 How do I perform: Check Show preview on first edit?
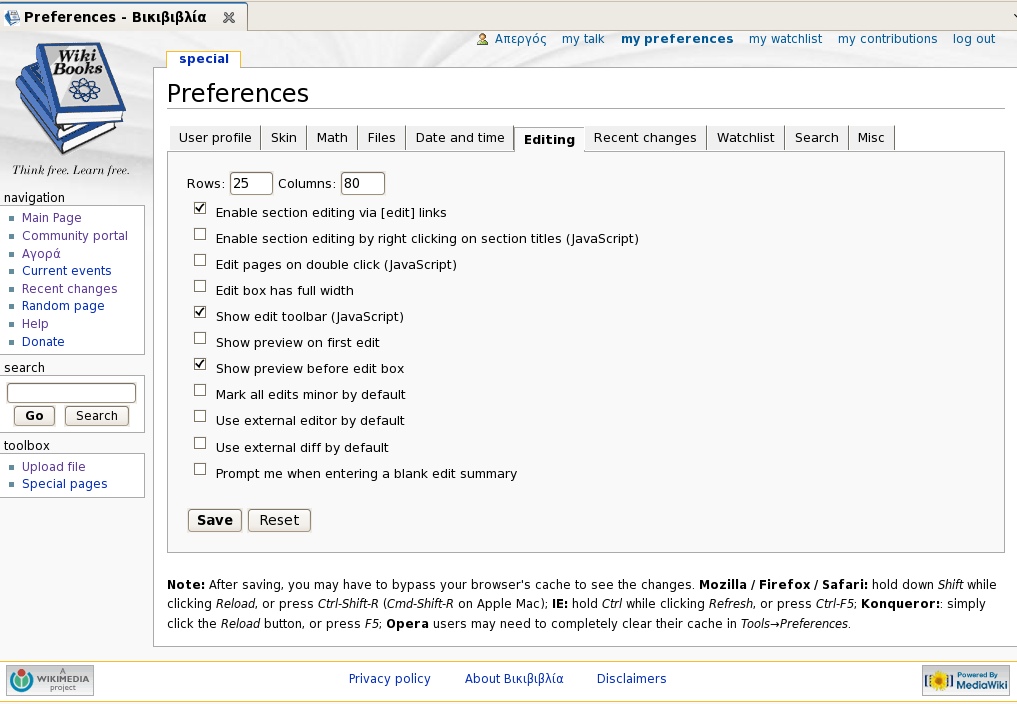(x=200, y=338)
